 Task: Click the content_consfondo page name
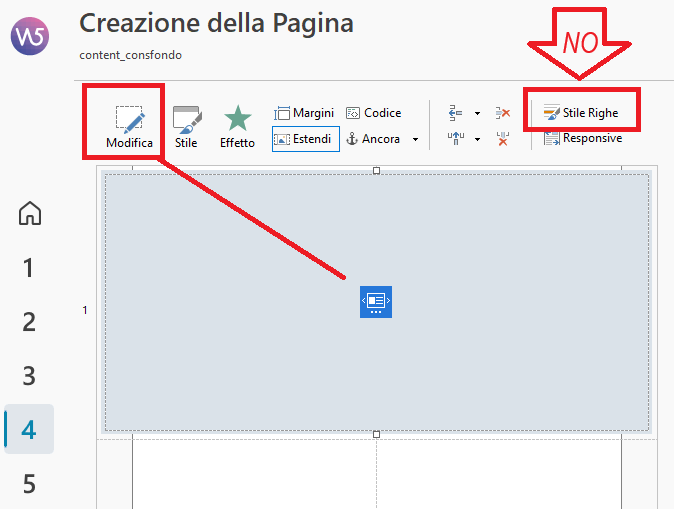[x=130, y=55]
